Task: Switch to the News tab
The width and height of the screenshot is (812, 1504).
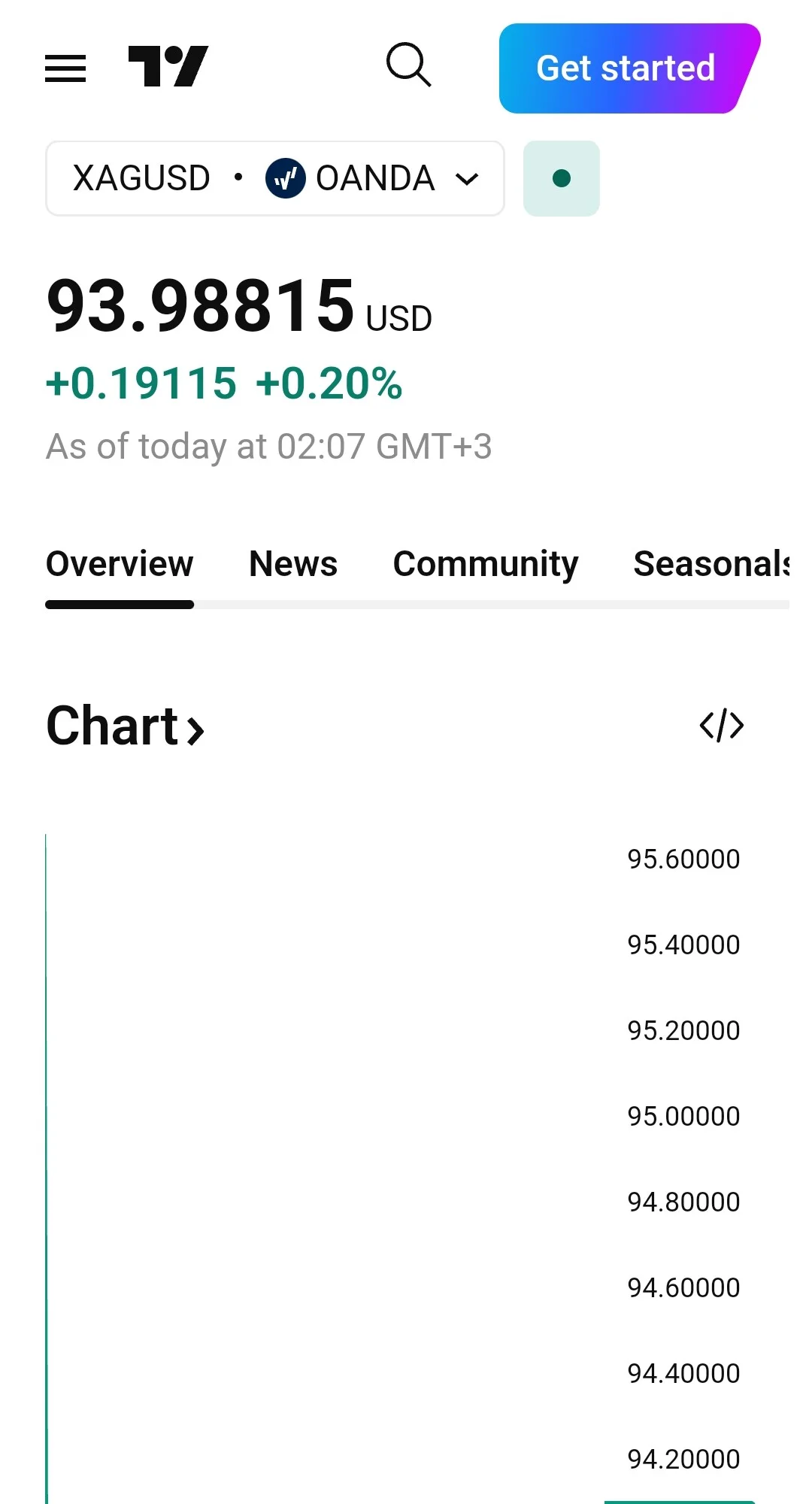Action: coord(293,564)
